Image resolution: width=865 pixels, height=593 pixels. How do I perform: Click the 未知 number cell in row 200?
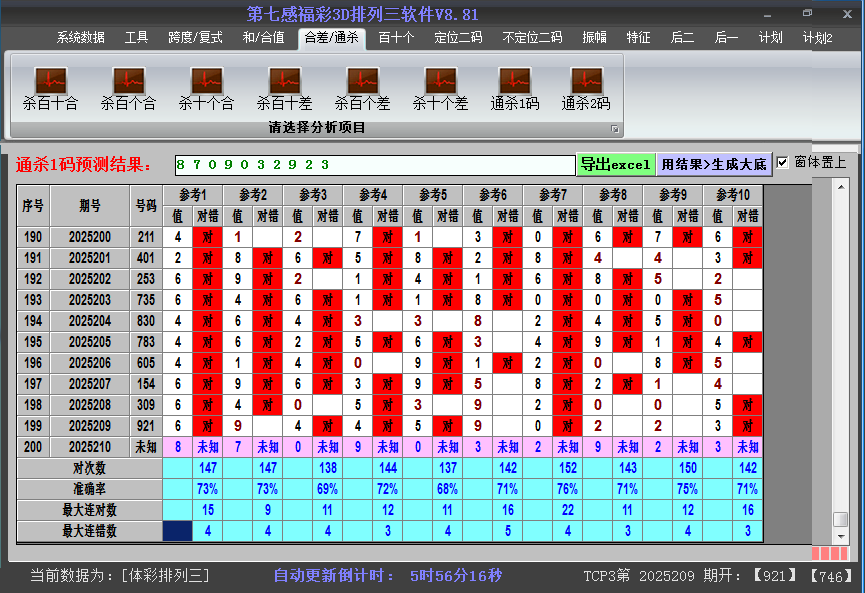pyautogui.click(x=146, y=447)
